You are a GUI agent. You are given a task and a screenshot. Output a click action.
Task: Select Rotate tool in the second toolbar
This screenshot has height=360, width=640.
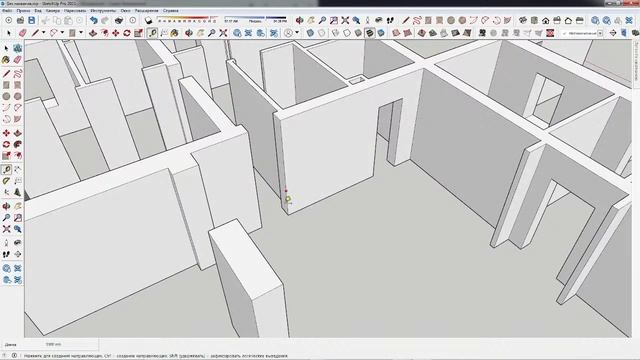[x=127, y=33]
